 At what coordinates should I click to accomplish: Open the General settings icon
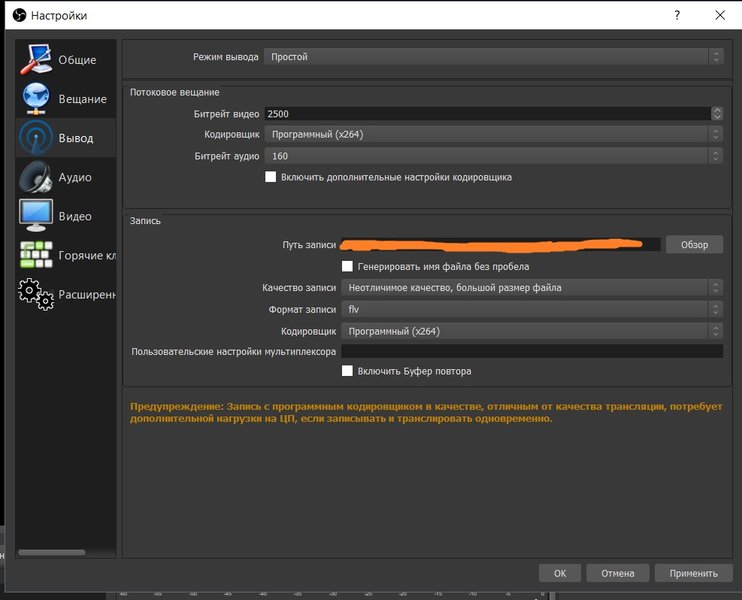[36, 60]
